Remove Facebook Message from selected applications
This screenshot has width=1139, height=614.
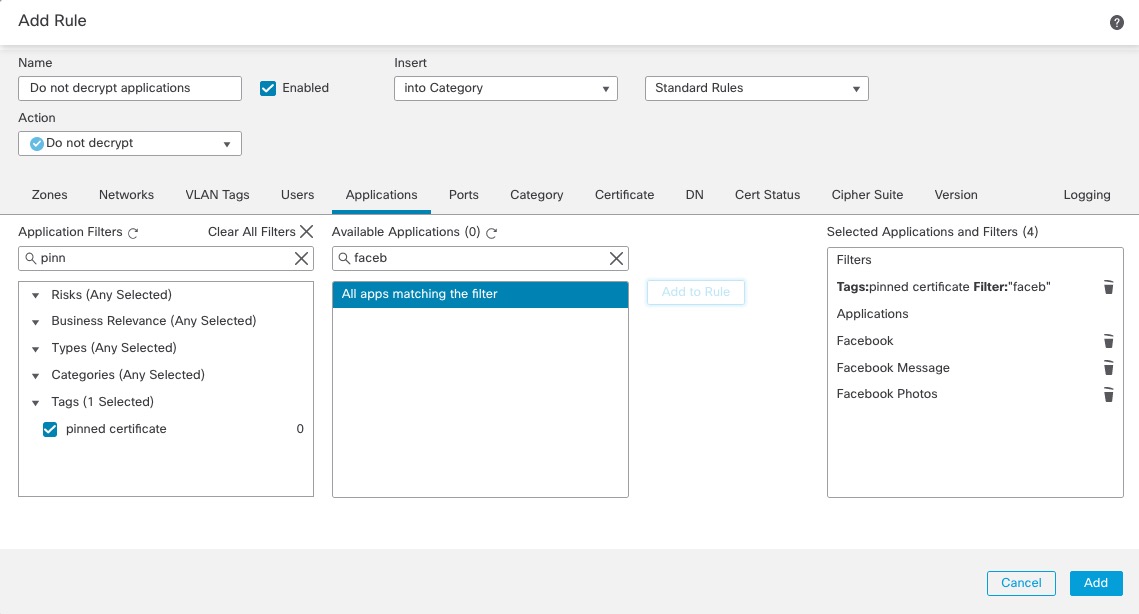coord(1108,368)
